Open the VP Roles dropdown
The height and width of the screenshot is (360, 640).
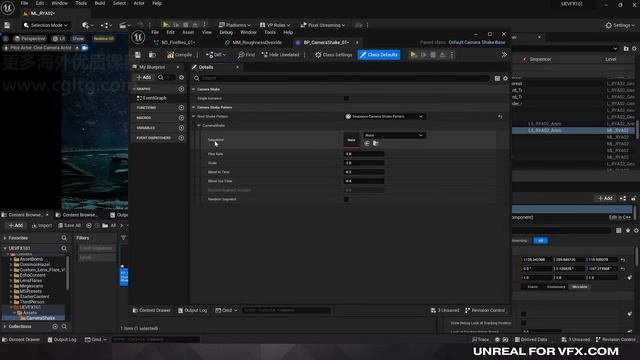(275, 25)
